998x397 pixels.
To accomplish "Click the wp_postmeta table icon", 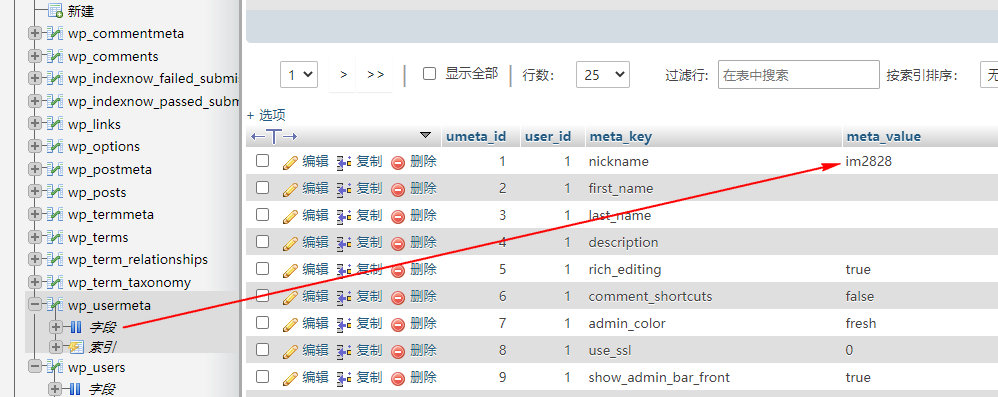I will coord(55,169).
